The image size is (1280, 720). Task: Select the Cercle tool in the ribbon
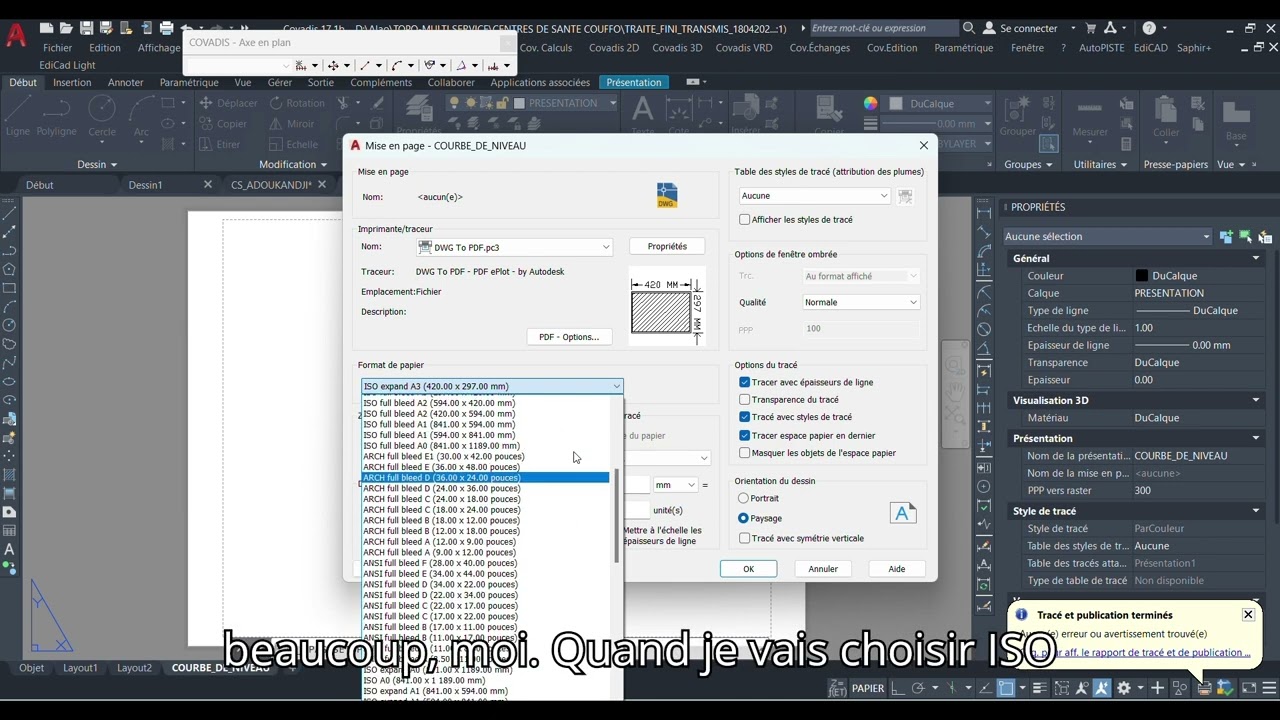pos(102,118)
